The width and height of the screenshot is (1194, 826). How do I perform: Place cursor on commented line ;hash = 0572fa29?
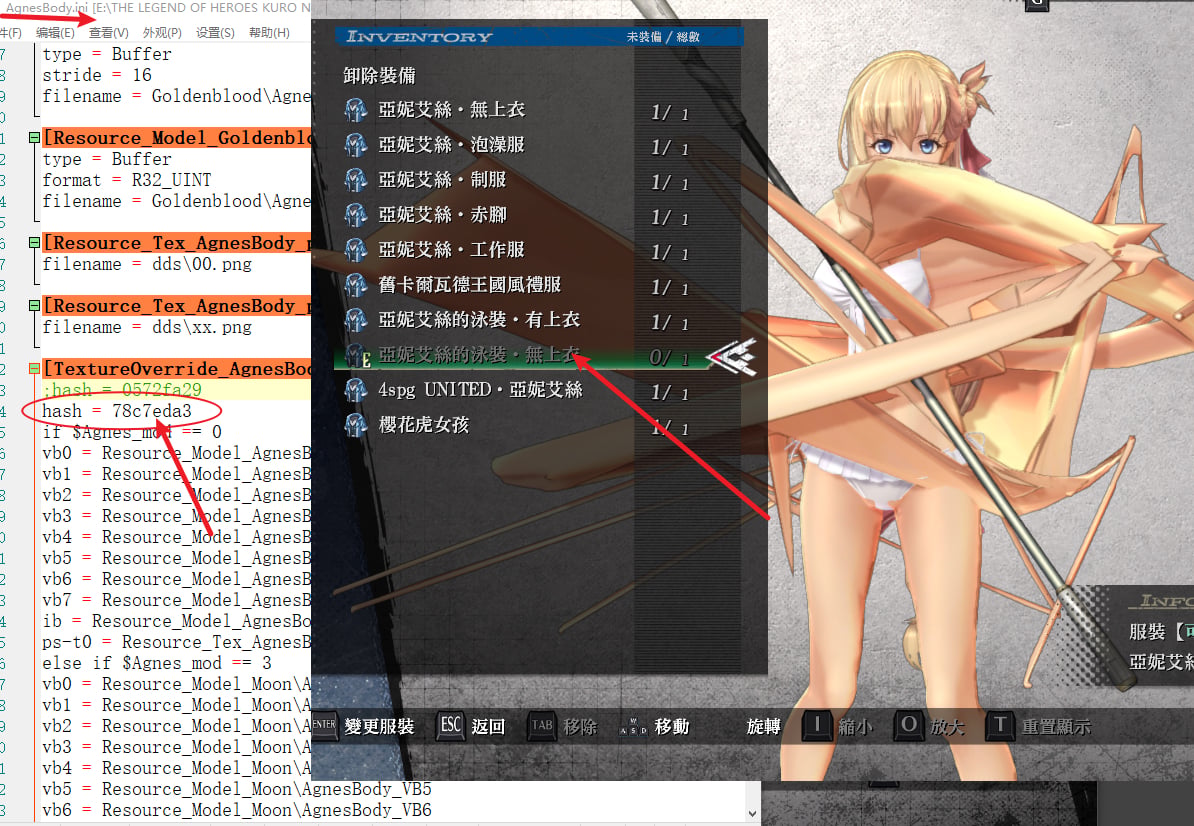click(x=122, y=390)
